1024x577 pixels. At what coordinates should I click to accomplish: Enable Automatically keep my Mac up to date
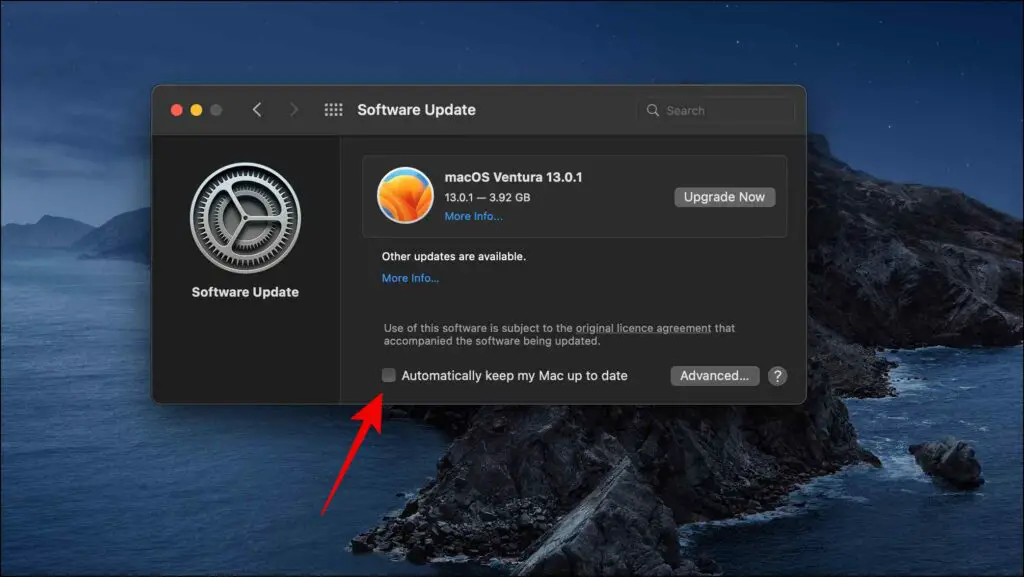[x=389, y=375]
